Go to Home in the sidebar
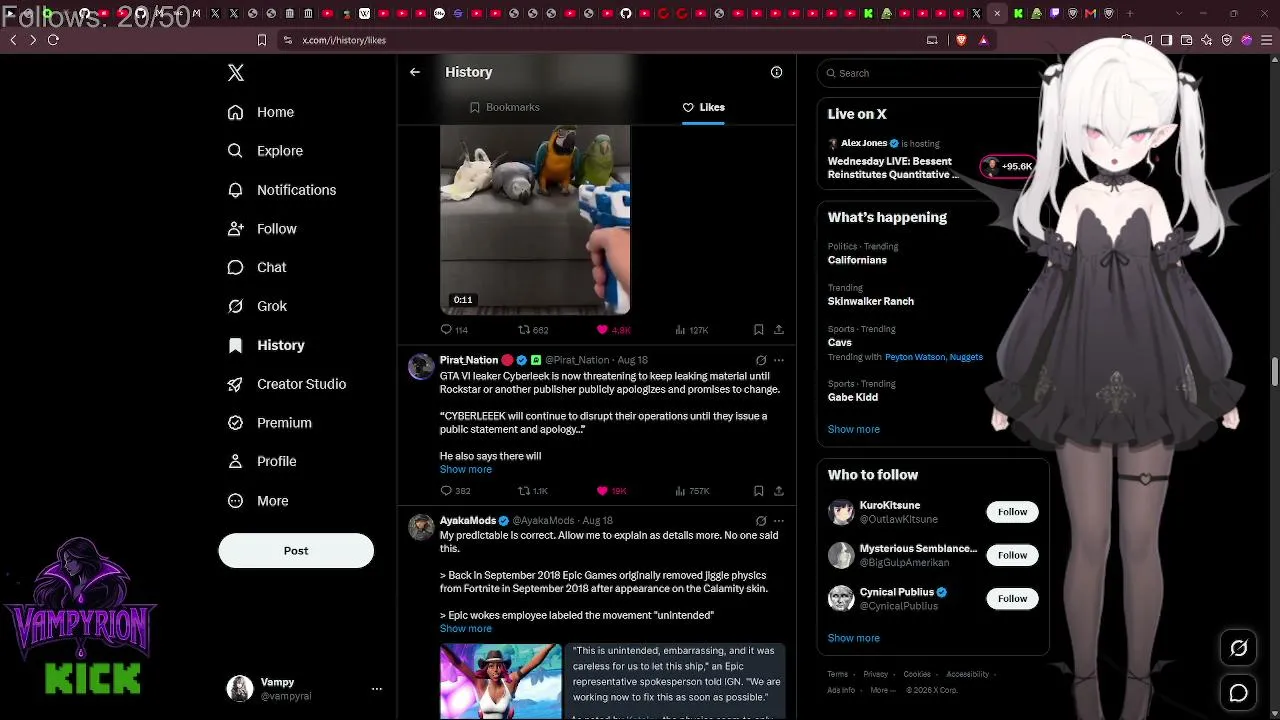1280x720 pixels. tap(261, 112)
